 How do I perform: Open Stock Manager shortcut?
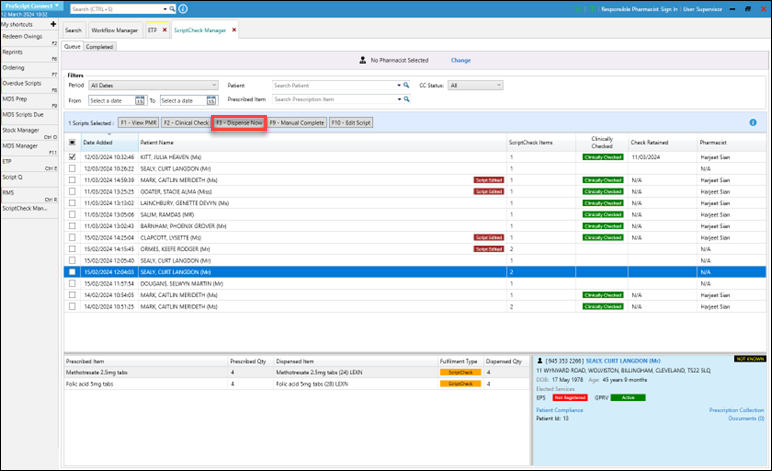[30, 133]
